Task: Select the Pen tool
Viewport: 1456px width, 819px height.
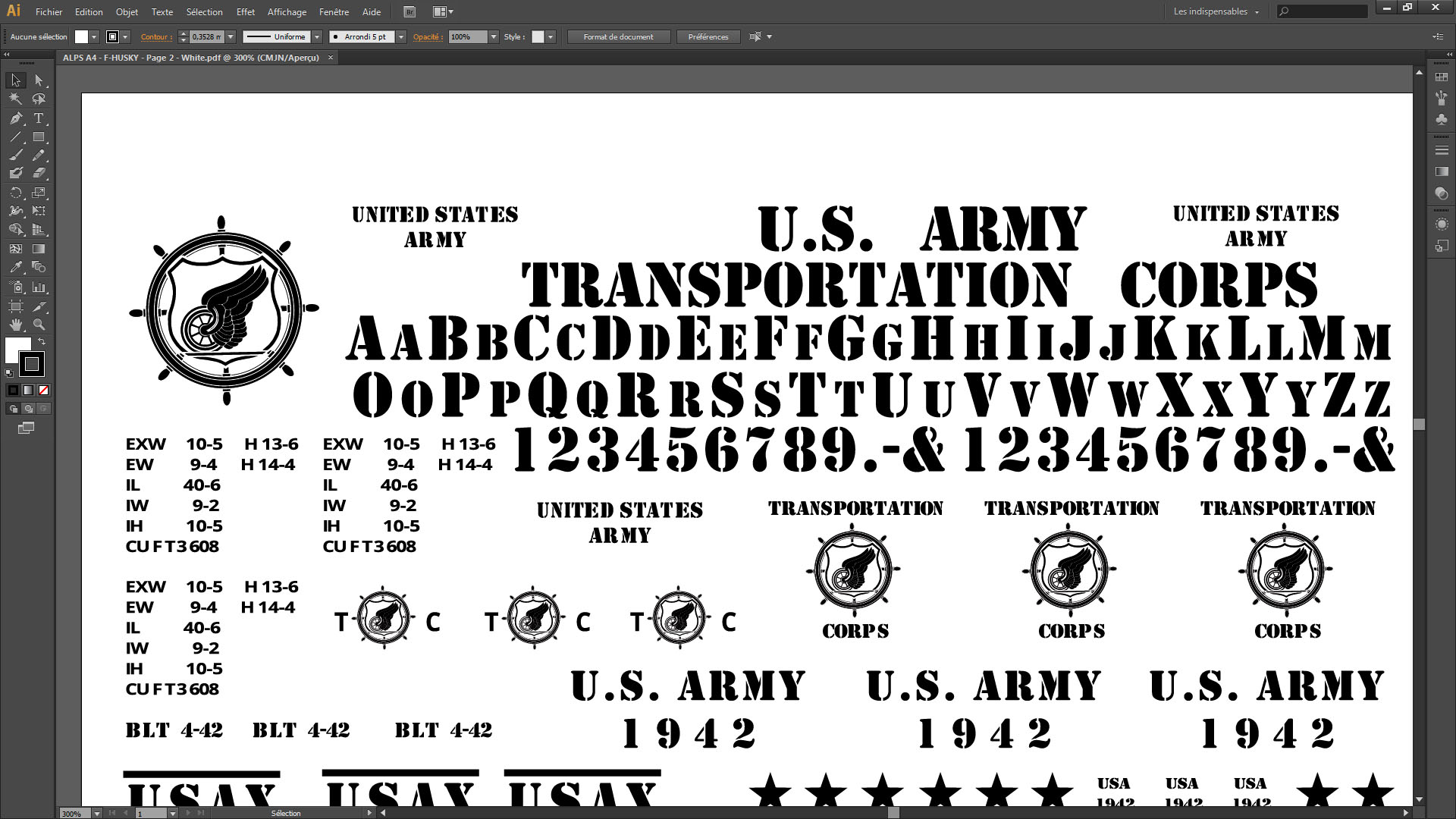Action: tap(15, 118)
